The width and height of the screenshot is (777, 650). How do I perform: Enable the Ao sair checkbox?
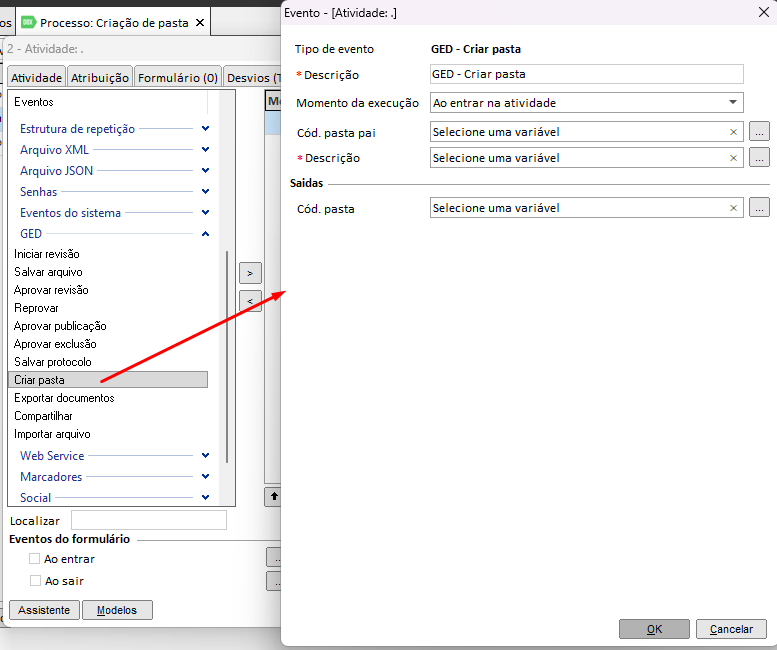coord(35,581)
